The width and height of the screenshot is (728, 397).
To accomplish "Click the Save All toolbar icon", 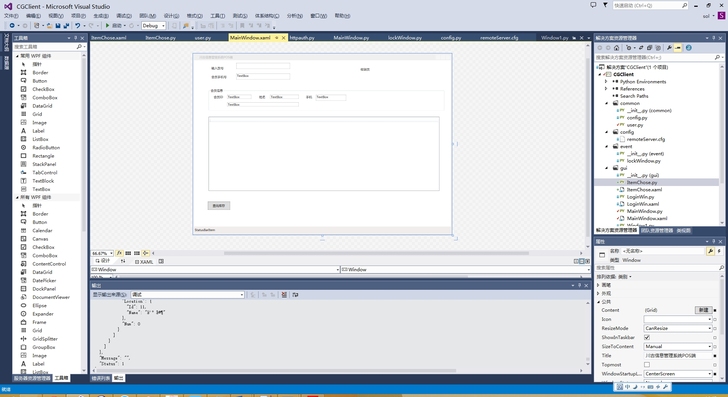I will tap(66, 26).
